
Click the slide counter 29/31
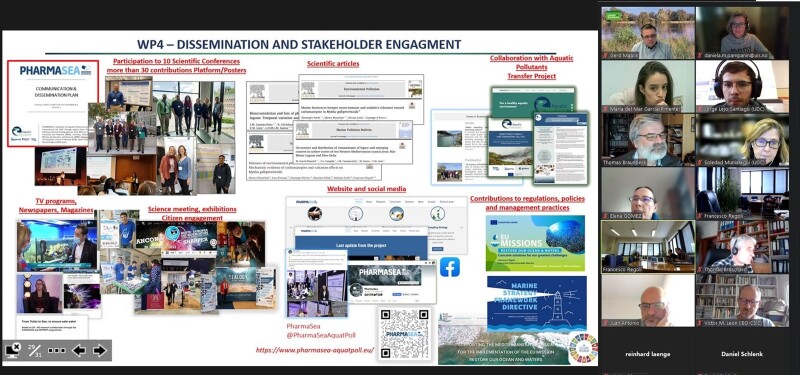click(35, 351)
